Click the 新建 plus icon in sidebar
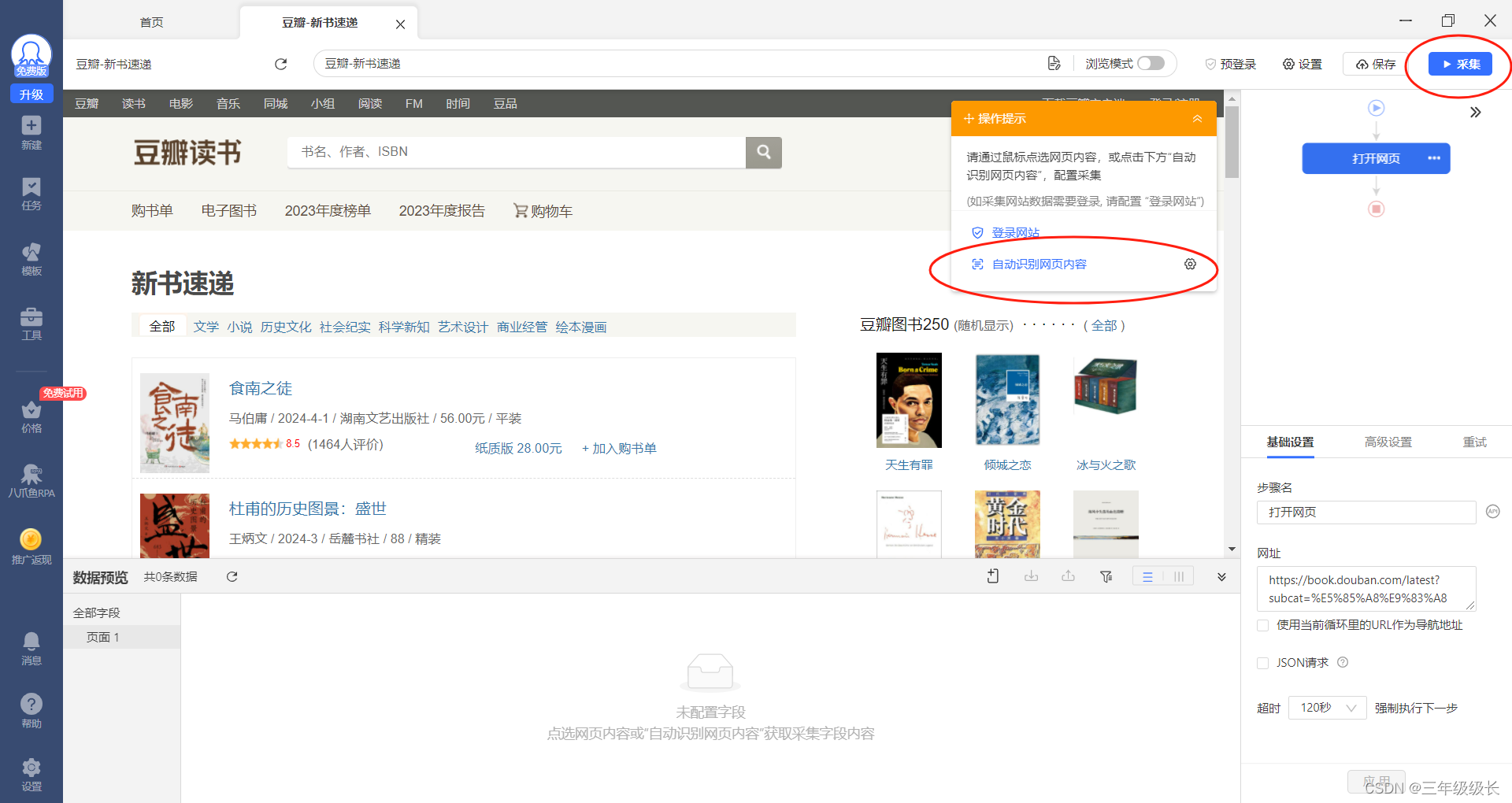 point(31,126)
